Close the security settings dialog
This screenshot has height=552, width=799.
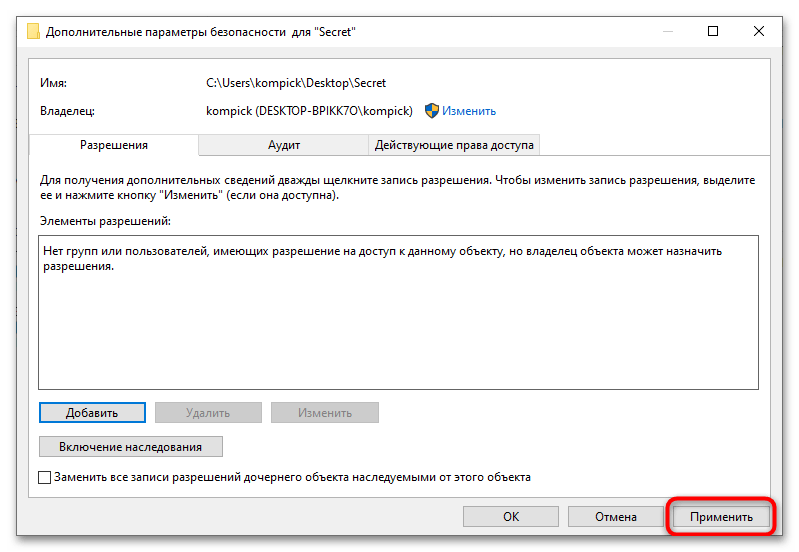tap(759, 32)
